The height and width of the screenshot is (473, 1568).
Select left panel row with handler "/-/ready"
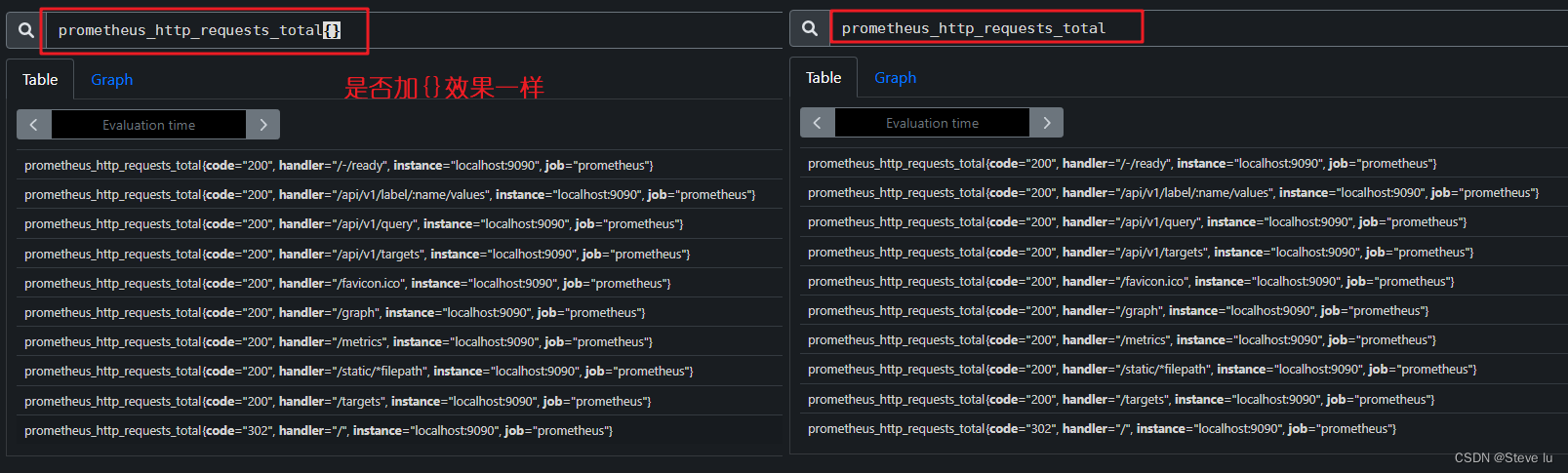400,165
